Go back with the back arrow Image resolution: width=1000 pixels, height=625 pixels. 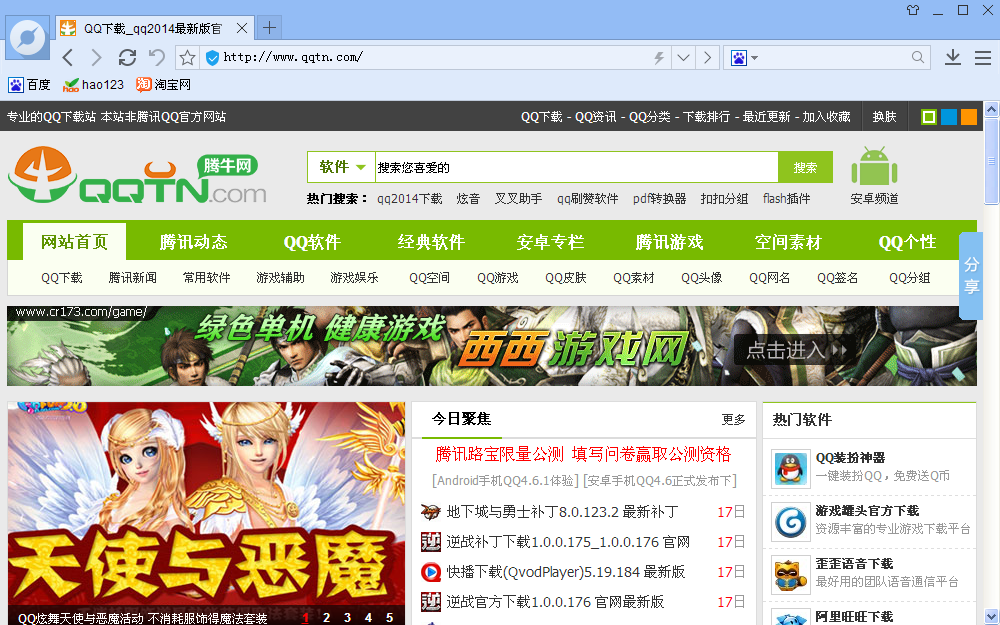coord(68,57)
